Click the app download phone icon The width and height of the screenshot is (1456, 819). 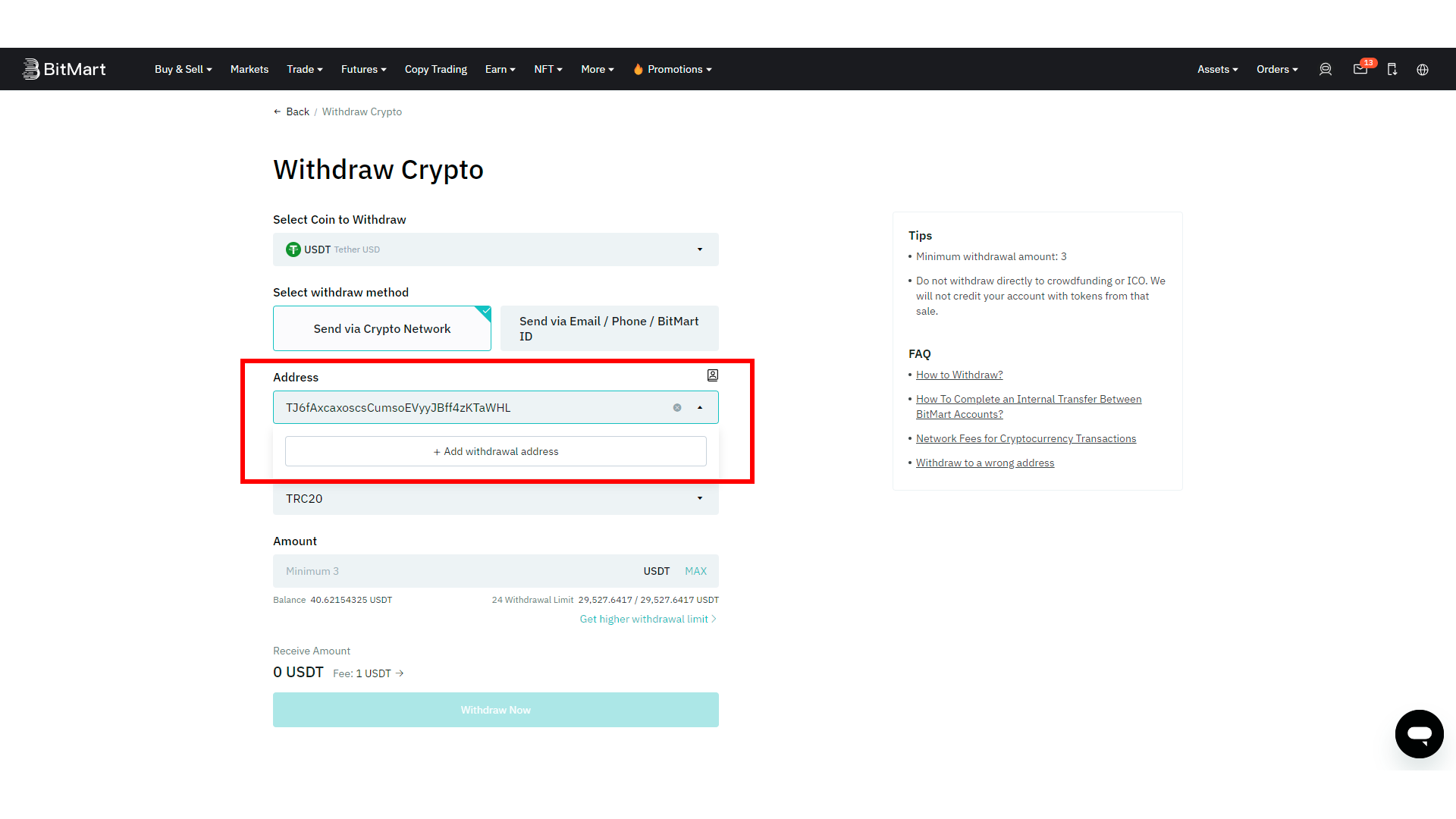pos(1392,69)
